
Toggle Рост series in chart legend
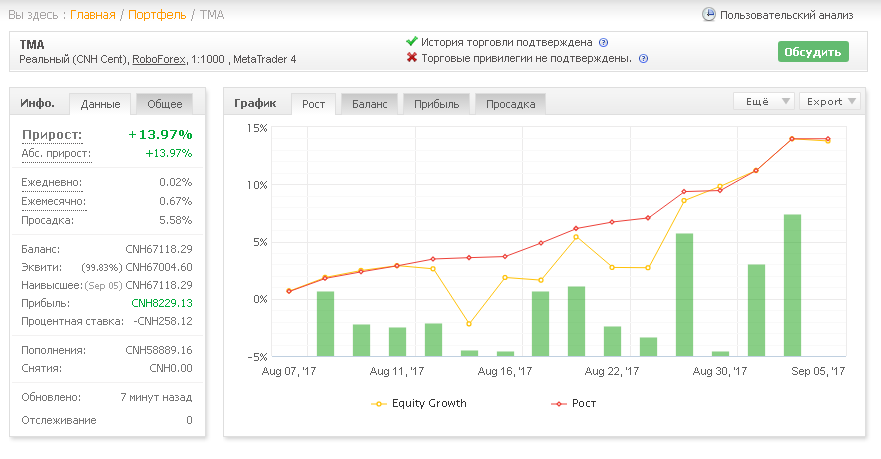tap(574, 403)
